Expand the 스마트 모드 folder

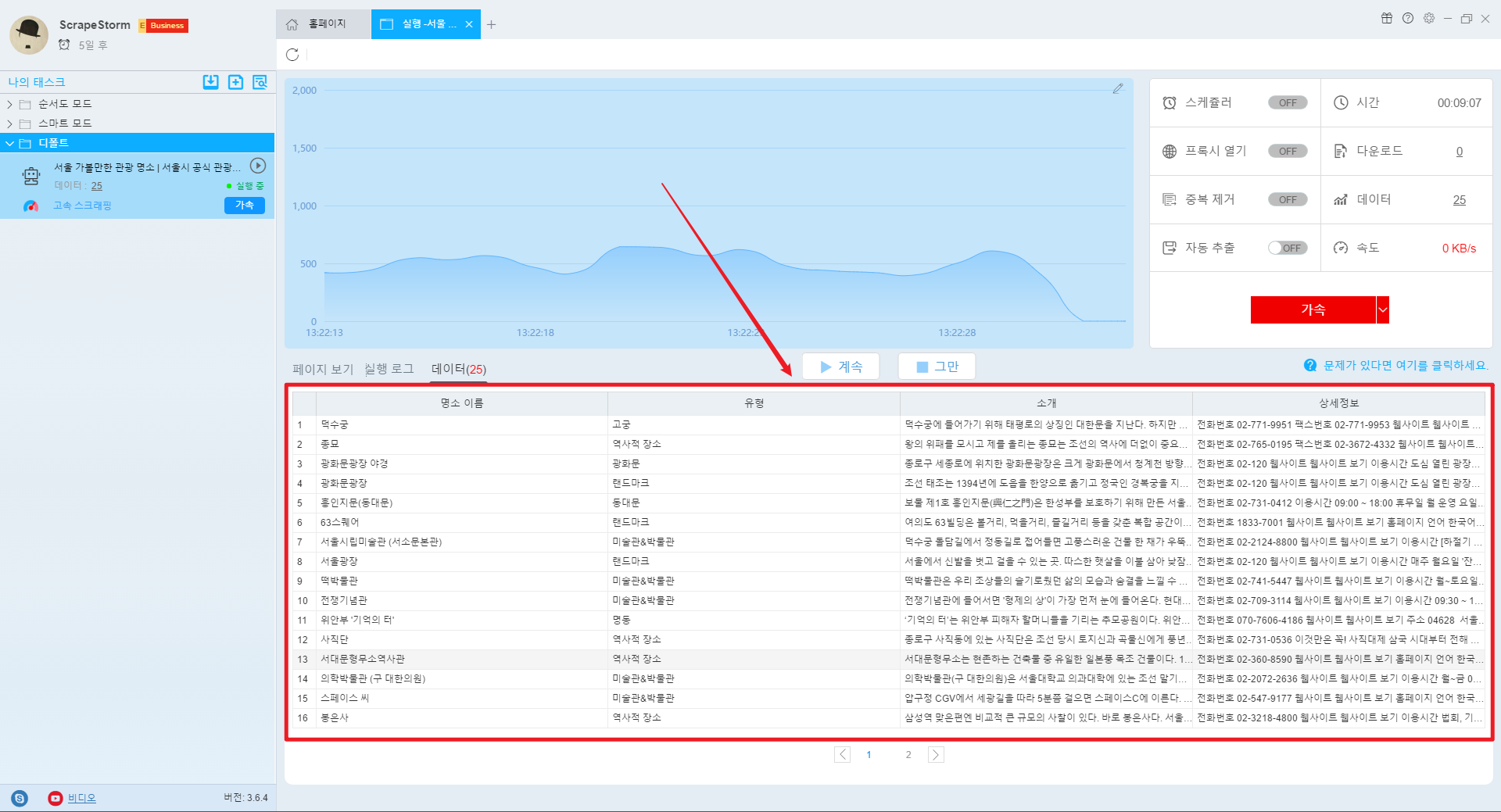pyautogui.click(x=9, y=123)
